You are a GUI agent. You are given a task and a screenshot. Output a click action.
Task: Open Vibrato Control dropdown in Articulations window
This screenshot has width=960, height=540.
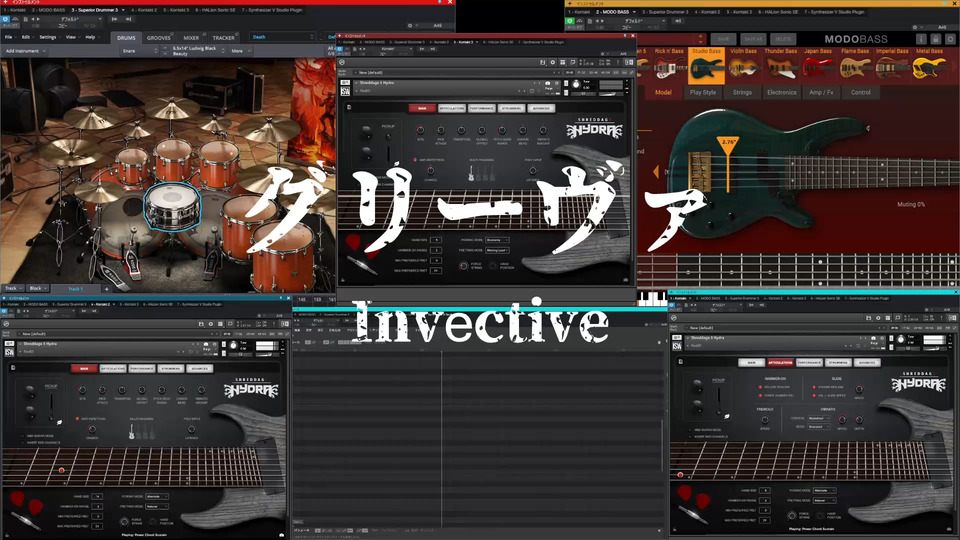(x=819, y=418)
